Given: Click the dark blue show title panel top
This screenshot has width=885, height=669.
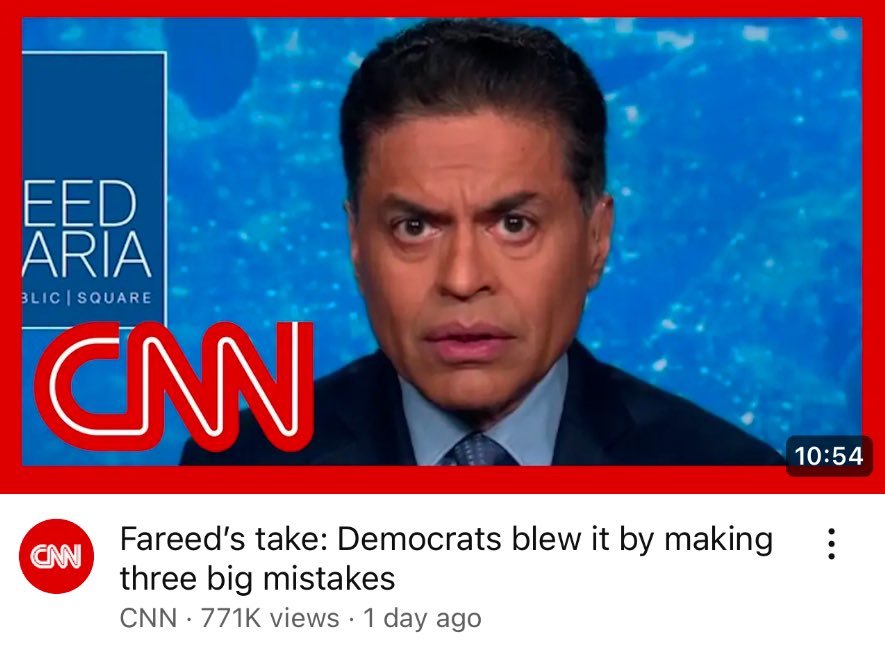Looking at the screenshot, I should (x=94, y=113).
